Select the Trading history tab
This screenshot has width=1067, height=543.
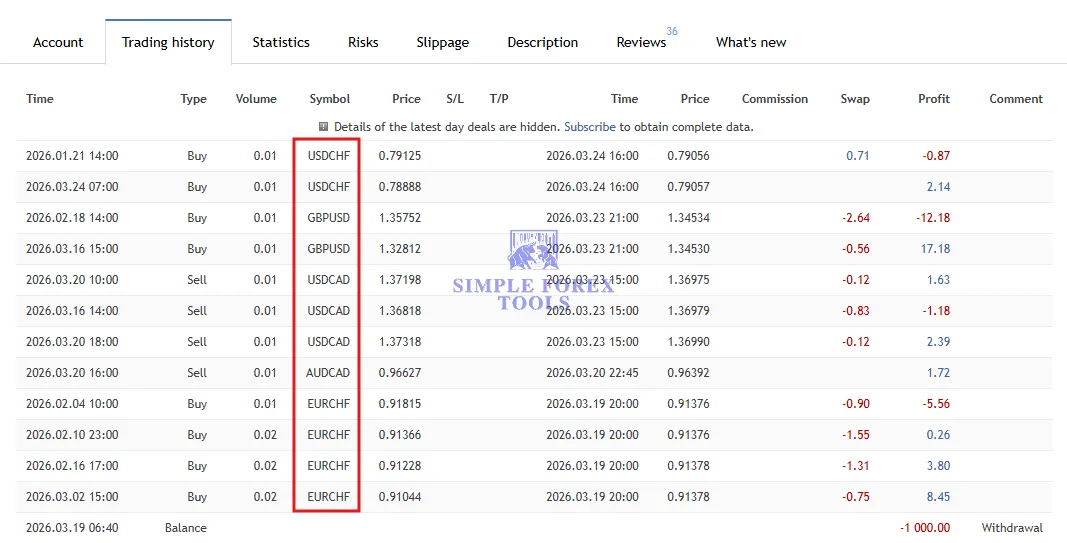pyautogui.click(x=168, y=42)
